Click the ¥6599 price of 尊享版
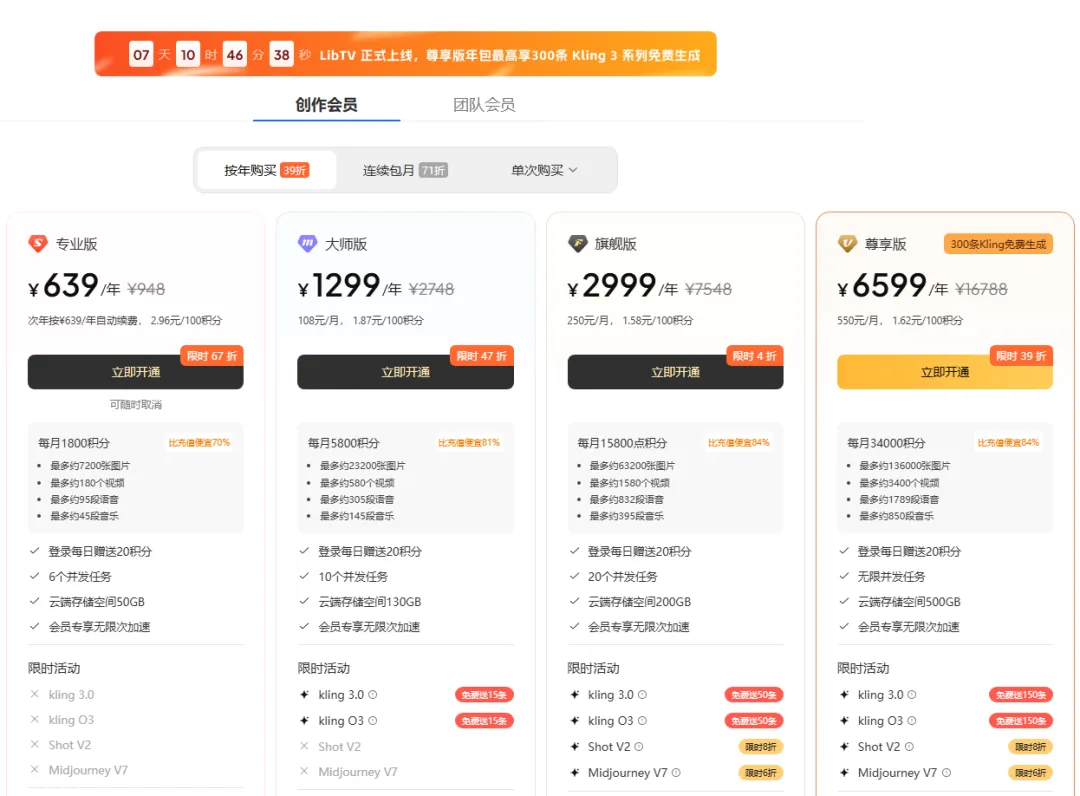Viewport: 1080px width, 796px height. (882, 286)
